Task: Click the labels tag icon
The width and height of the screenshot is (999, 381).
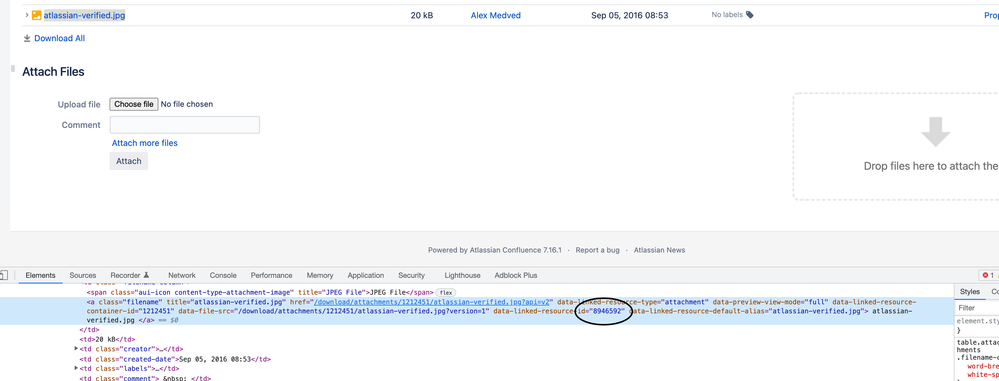Action: 749,15
